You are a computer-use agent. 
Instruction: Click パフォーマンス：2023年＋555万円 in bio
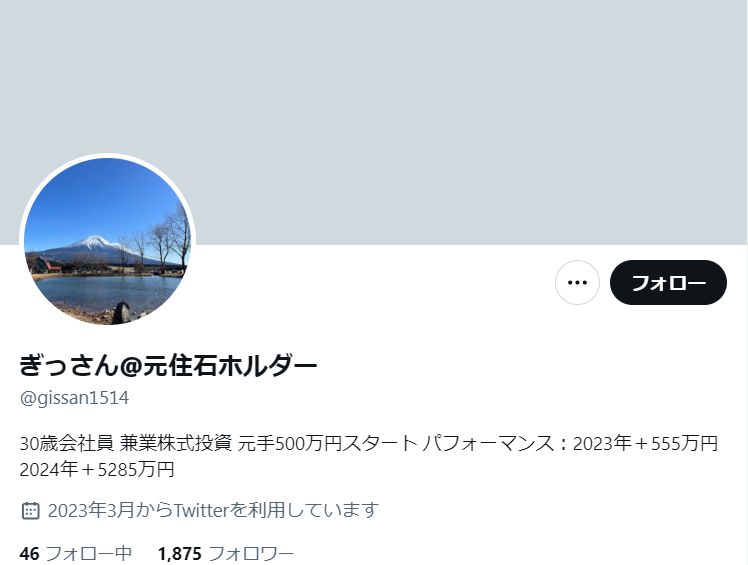click(570, 443)
